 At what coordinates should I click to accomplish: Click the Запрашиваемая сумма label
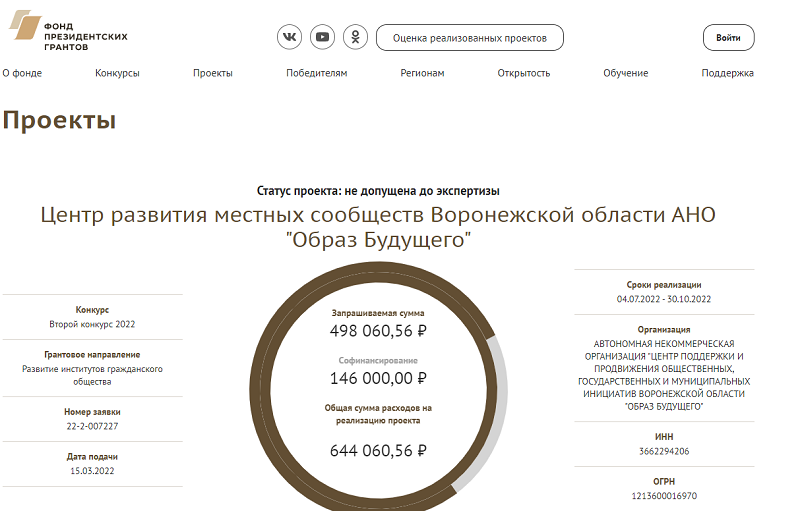[378, 313]
